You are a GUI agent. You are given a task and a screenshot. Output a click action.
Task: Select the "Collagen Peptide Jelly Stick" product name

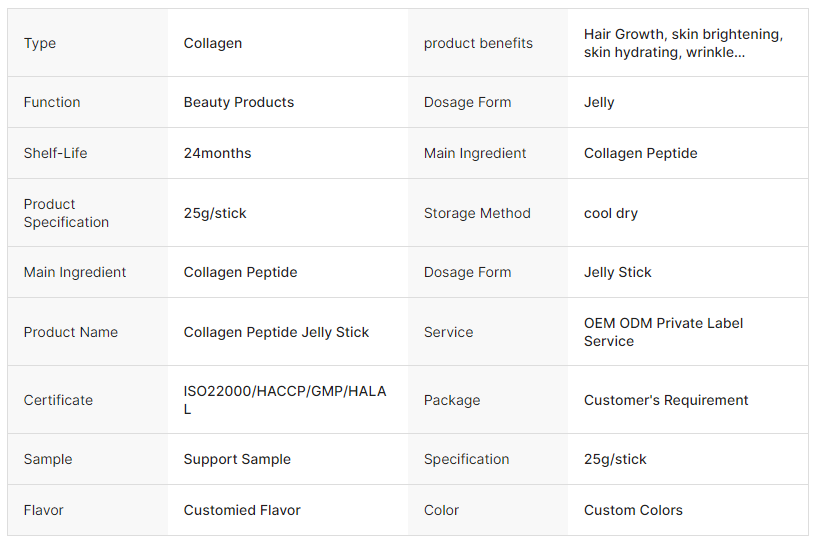[277, 332]
